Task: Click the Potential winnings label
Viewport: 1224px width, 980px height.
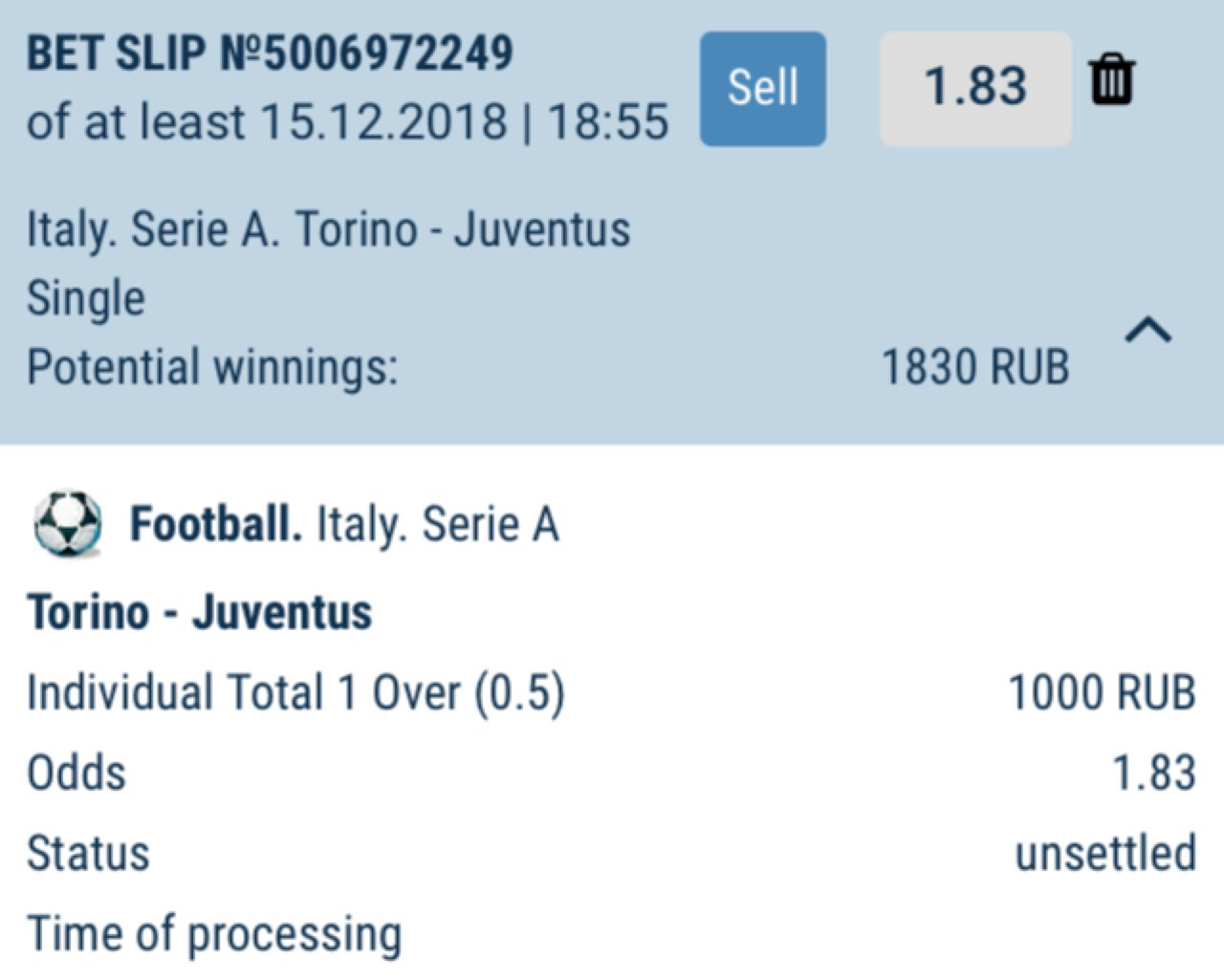Action: [x=212, y=367]
